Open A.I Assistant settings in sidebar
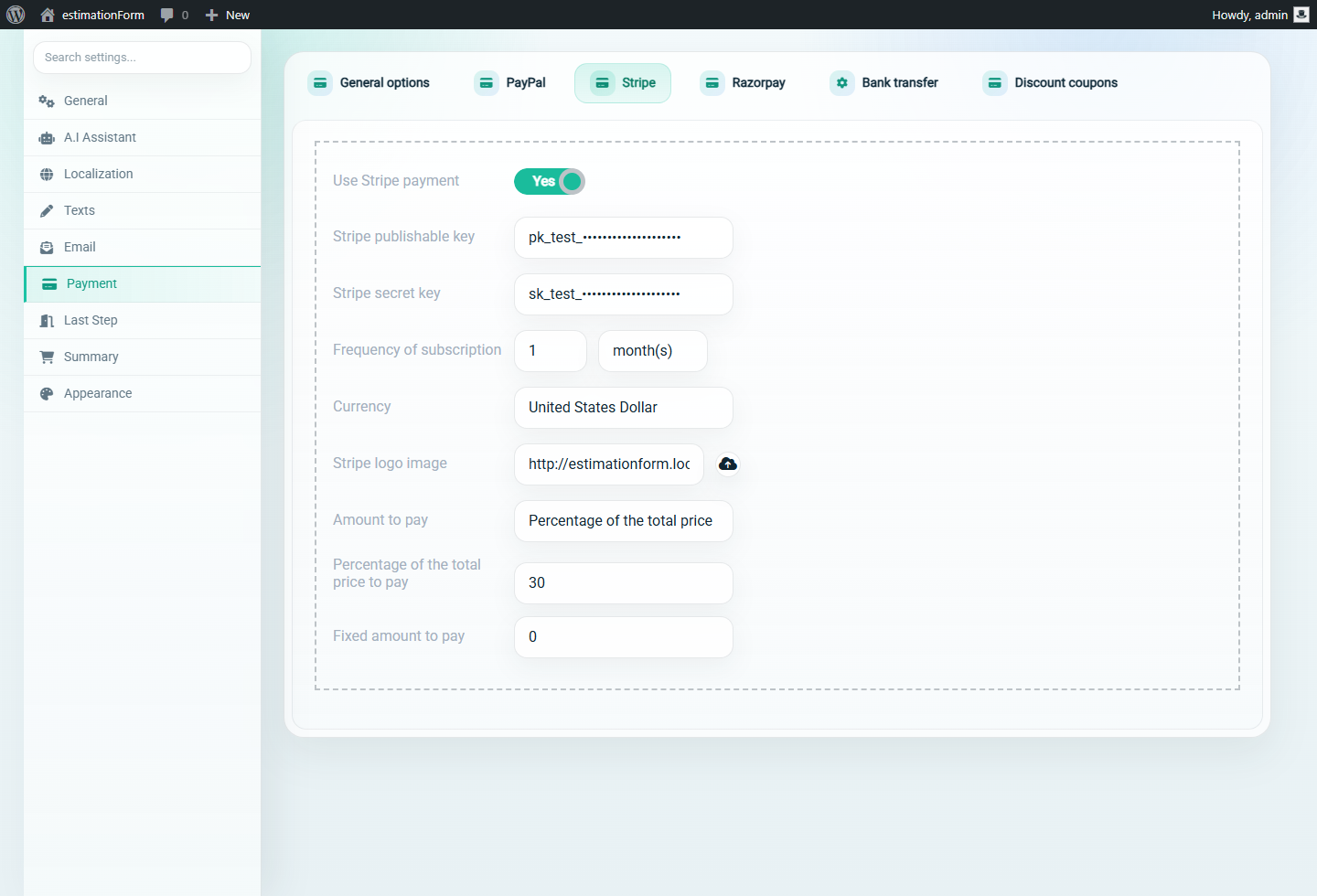Image resolution: width=1317 pixels, height=896 pixels. tap(142, 138)
